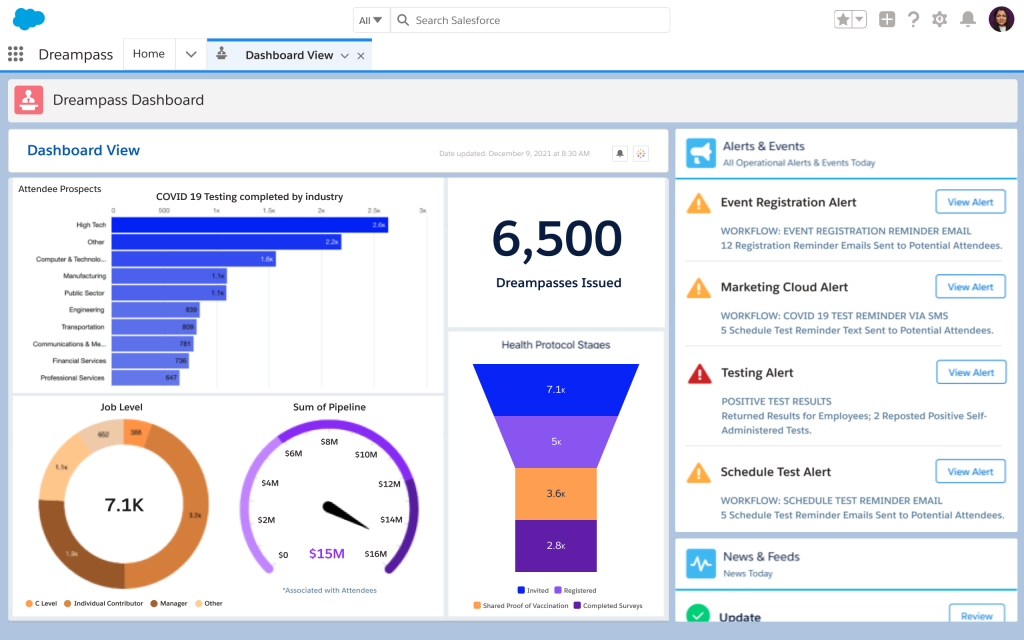This screenshot has height=640, width=1024.
Task: Add page to favorites with star
Action: click(x=843, y=19)
